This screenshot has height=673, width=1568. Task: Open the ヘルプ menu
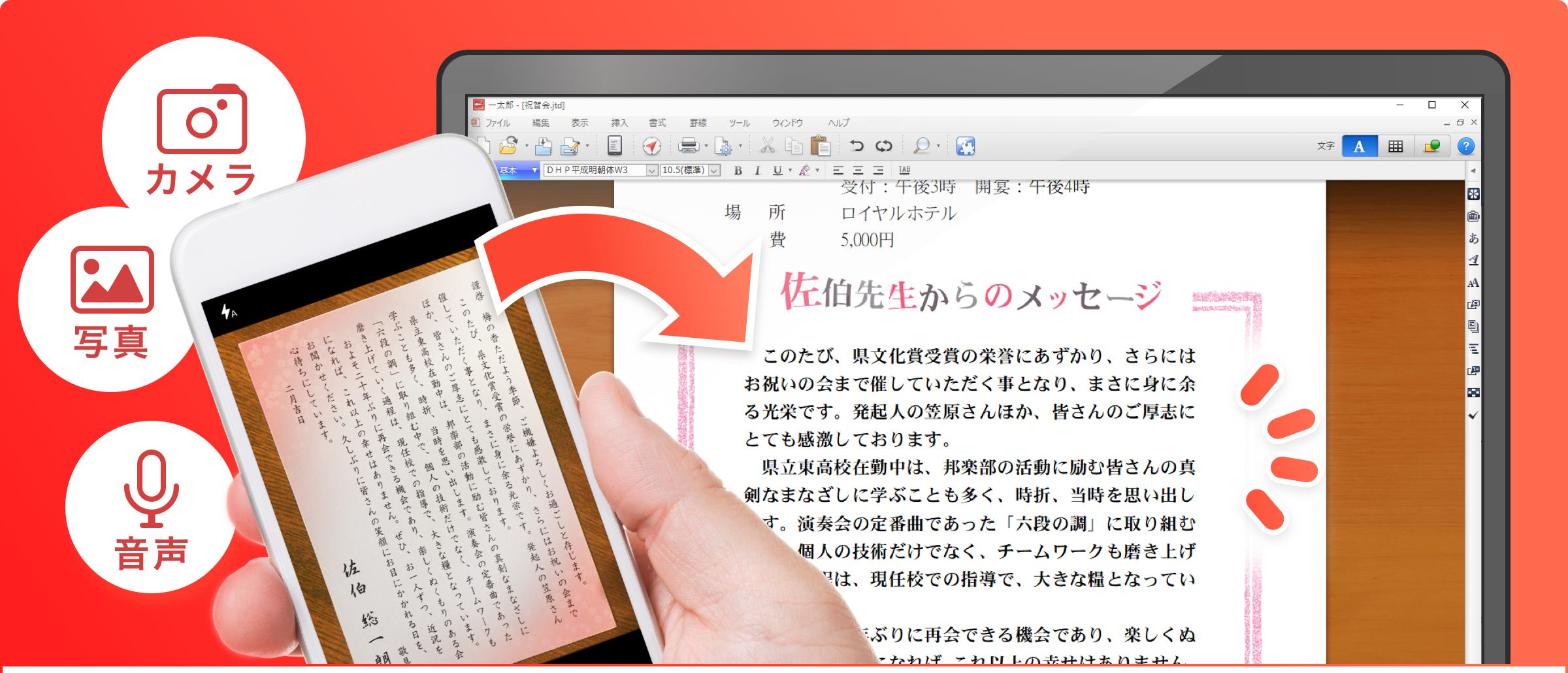[x=839, y=123]
